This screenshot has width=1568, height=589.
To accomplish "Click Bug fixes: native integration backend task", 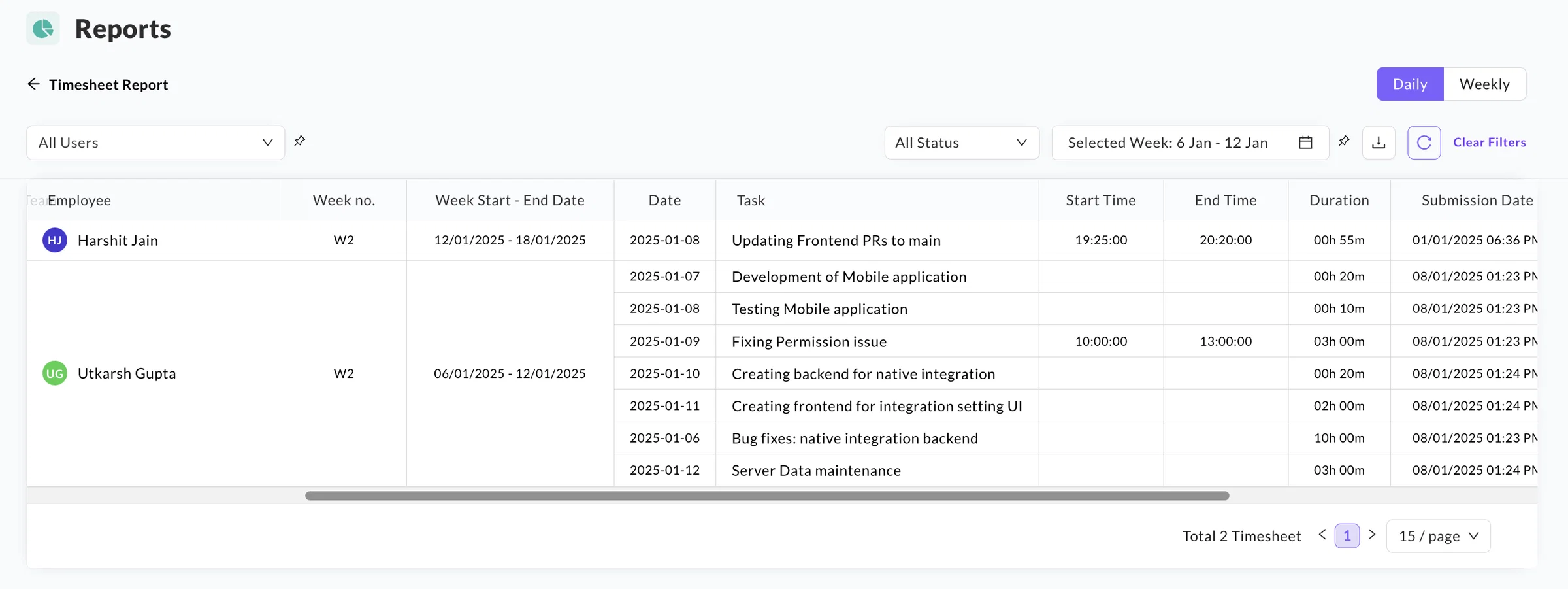I will 855,438.
